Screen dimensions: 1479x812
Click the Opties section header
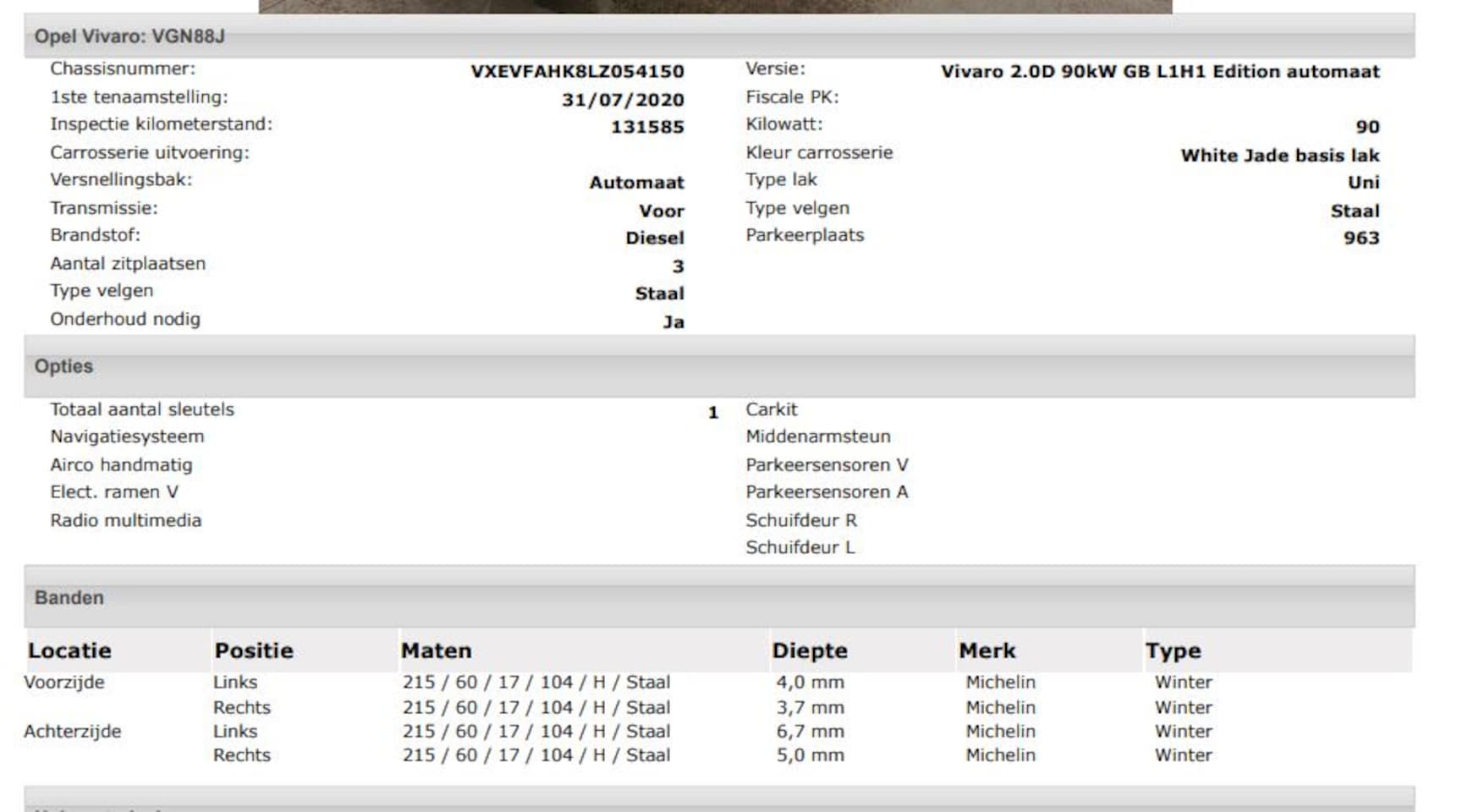point(719,366)
